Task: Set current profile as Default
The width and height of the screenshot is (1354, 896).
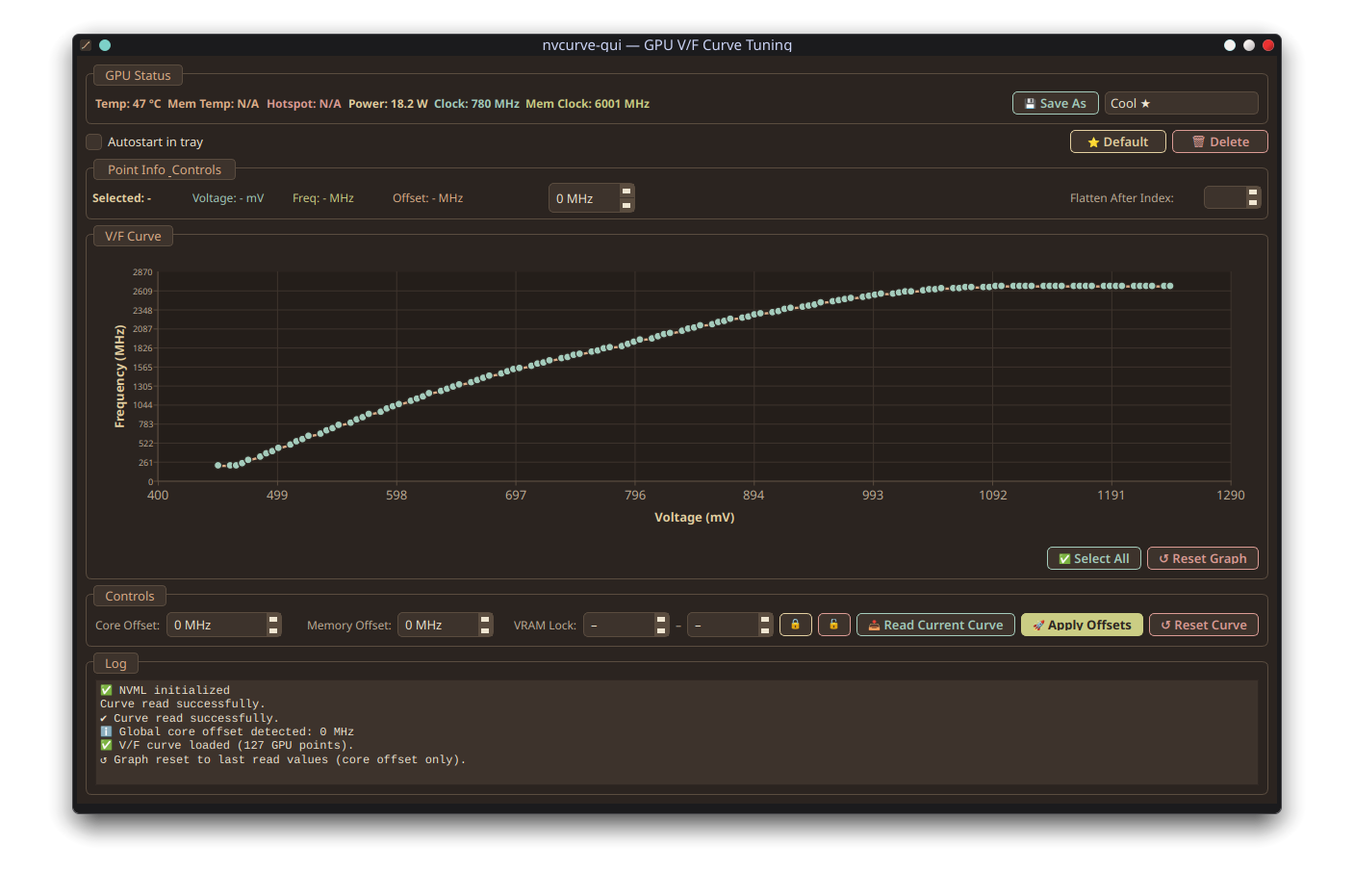Action: 1117,141
